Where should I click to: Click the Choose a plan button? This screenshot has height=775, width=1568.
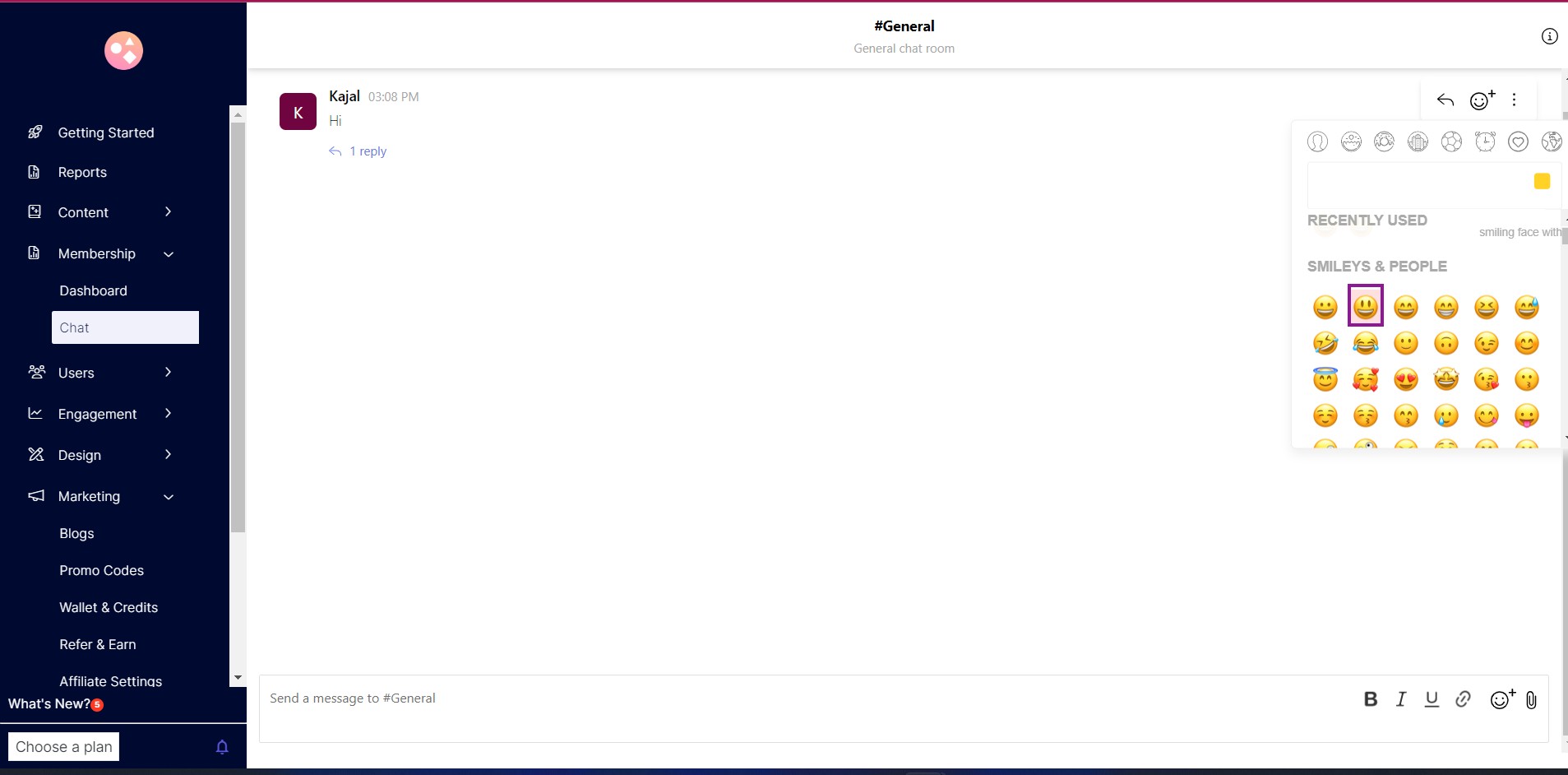[64, 747]
